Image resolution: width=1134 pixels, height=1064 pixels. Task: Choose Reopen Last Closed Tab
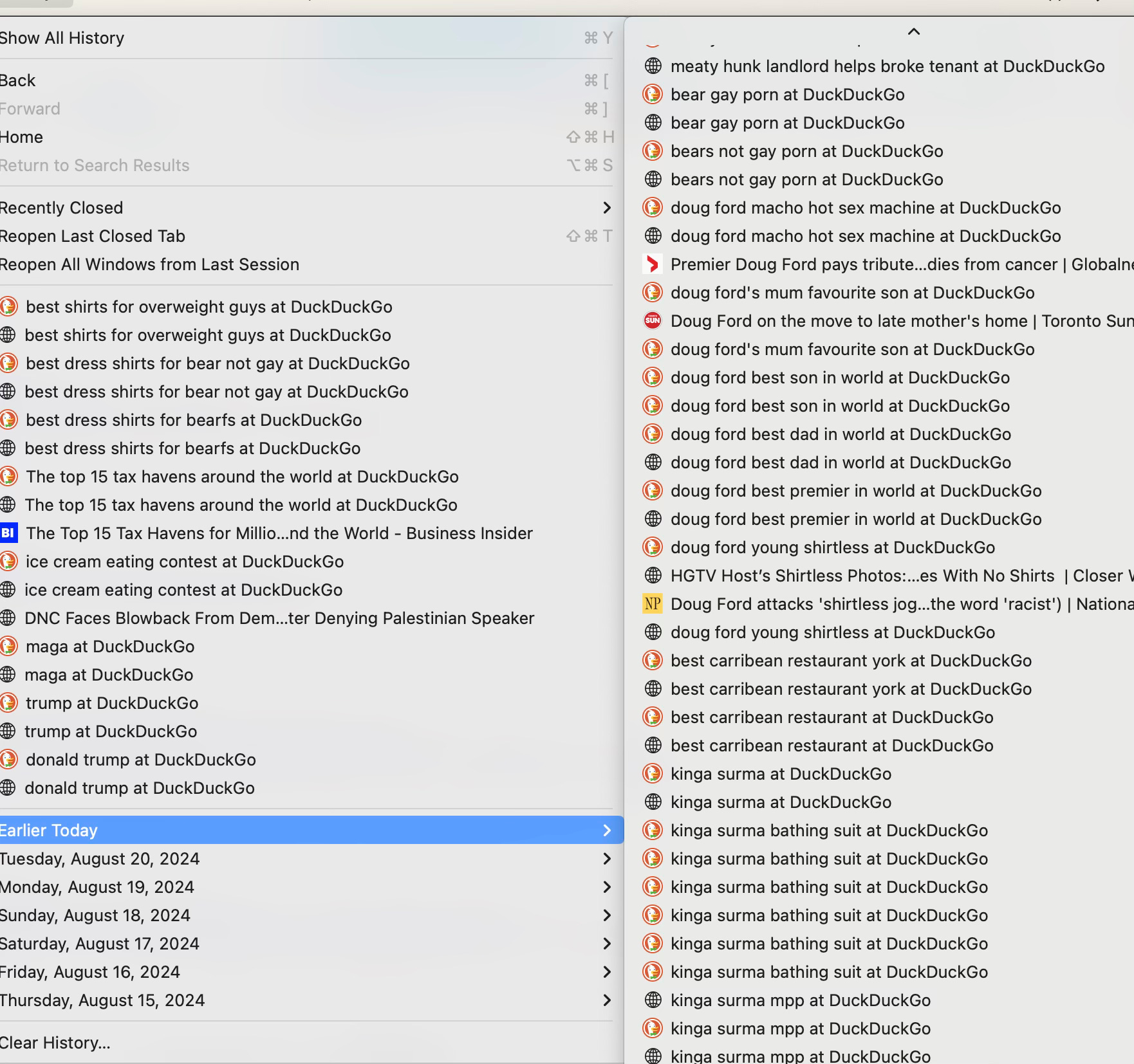click(306, 236)
